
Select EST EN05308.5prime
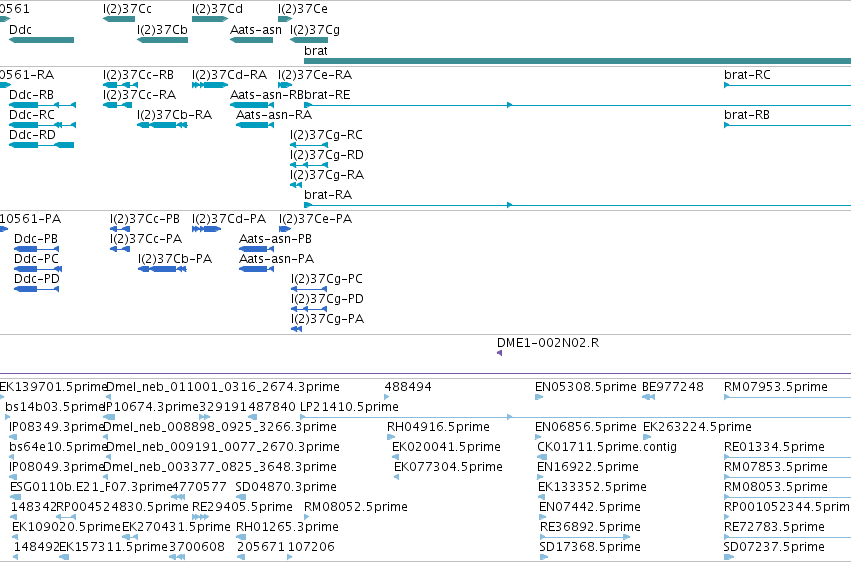coord(539,397)
